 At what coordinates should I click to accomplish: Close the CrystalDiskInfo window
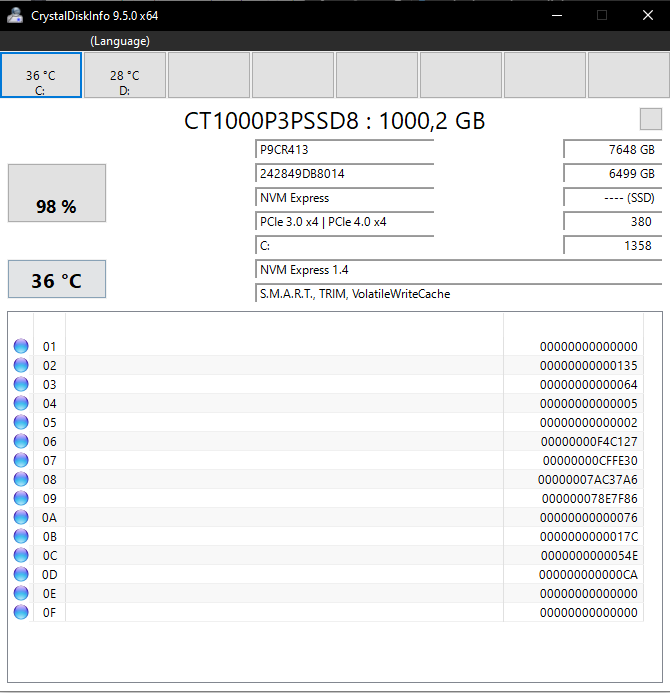coord(647,15)
